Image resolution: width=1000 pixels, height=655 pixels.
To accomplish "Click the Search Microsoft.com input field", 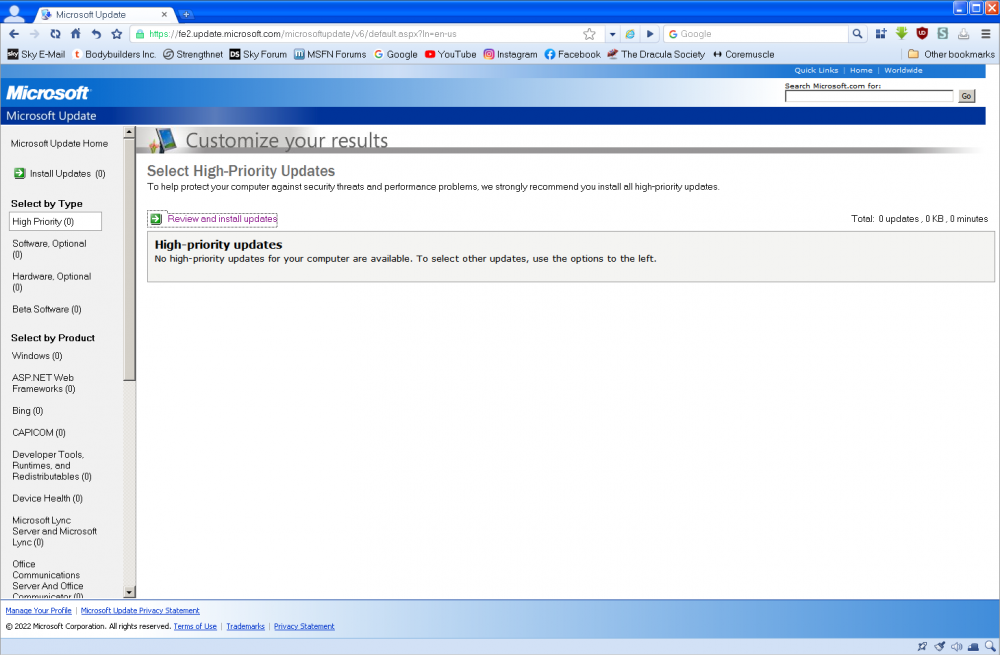I will click(868, 96).
